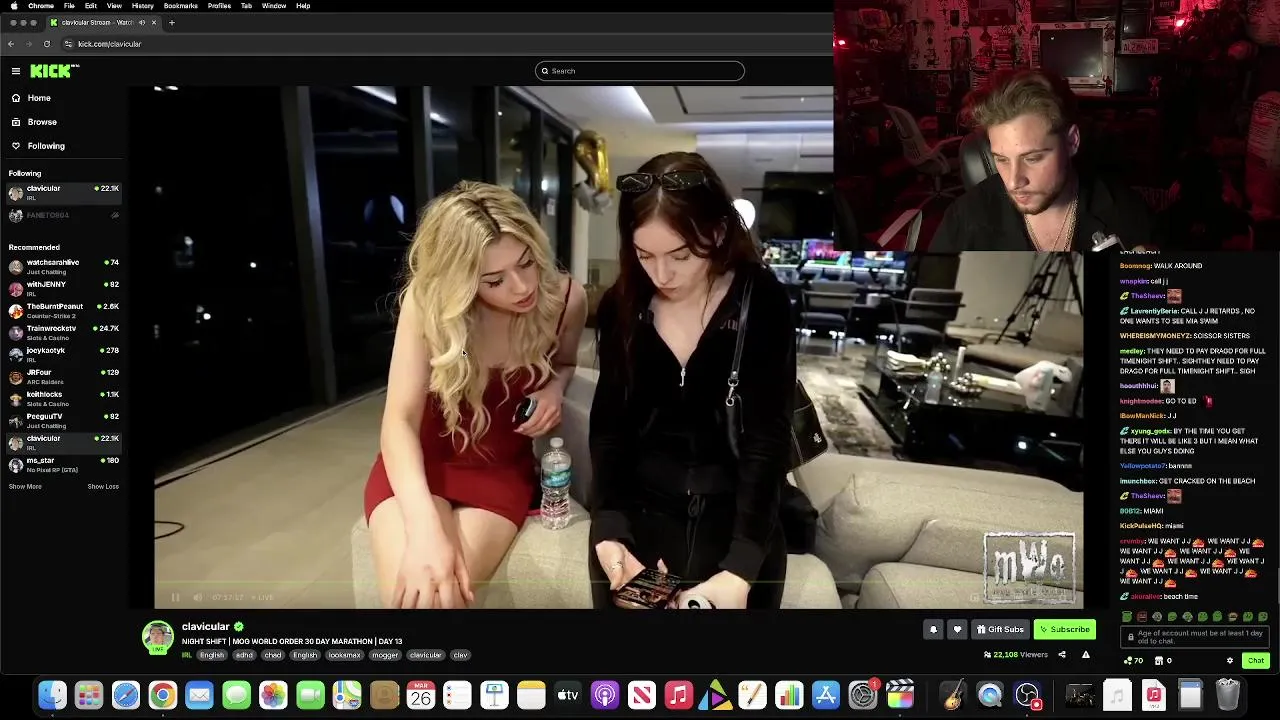Click the Kick search field
This screenshot has height=720, width=1280.
tap(640, 71)
